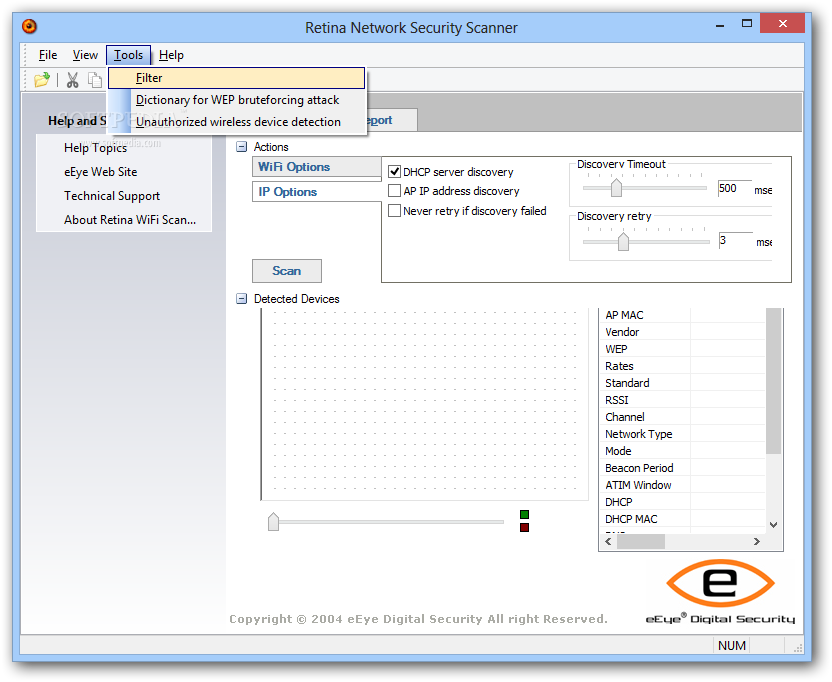Click the open folder toolbar icon
This screenshot has width=832, height=682.
point(41,80)
